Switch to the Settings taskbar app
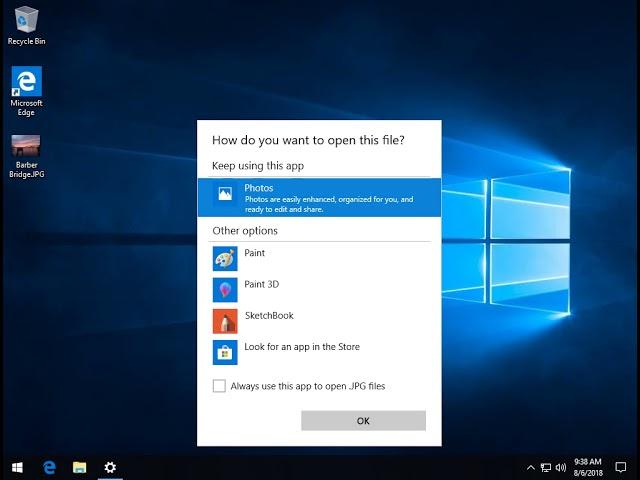This screenshot has height=480, width=640. pos(110,467)
